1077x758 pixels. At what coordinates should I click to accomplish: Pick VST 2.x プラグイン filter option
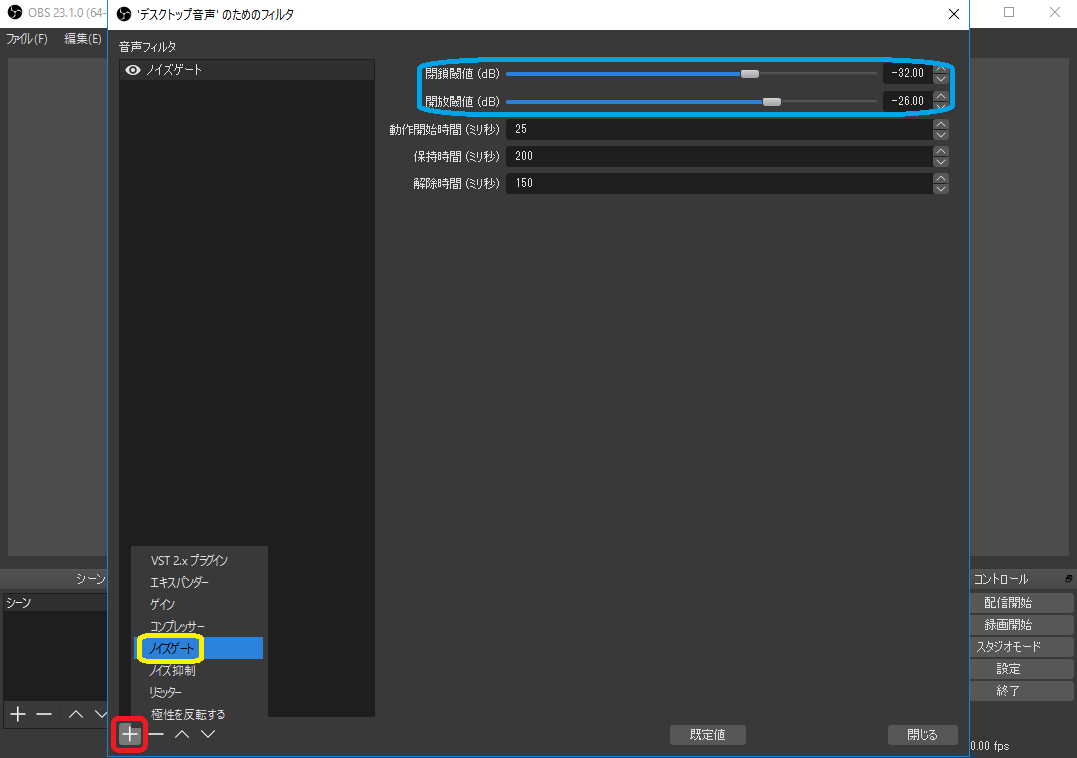click(189, 560)
